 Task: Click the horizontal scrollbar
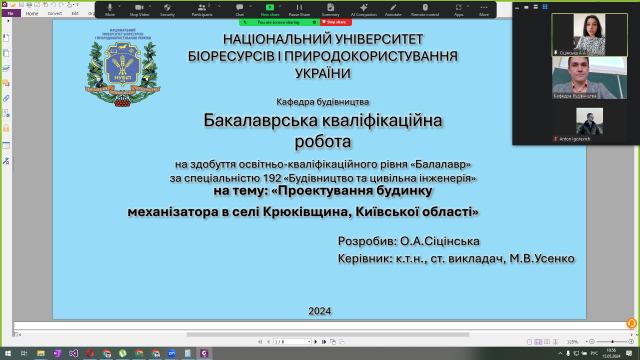click(328, 335)
